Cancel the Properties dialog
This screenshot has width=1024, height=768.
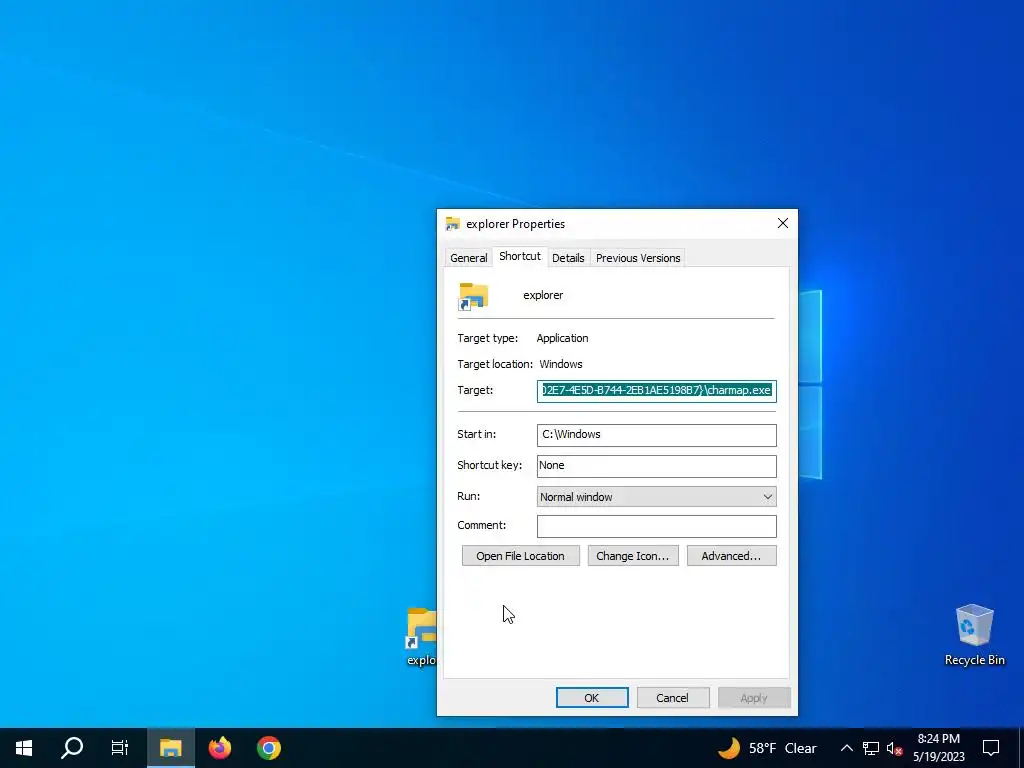[673, 697]
